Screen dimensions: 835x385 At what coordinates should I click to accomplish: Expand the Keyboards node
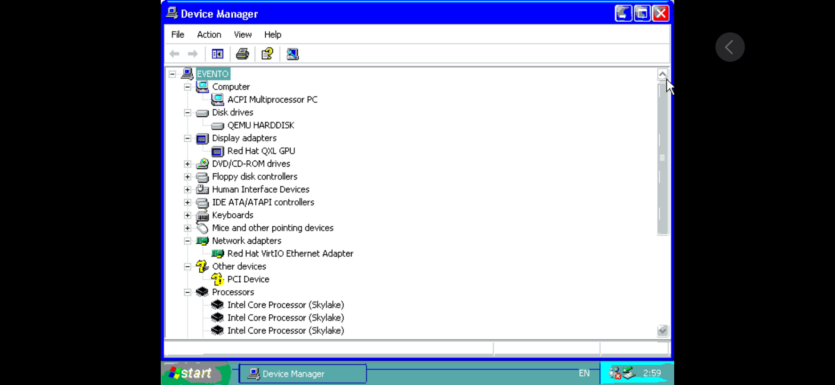[x=187, y=215]
